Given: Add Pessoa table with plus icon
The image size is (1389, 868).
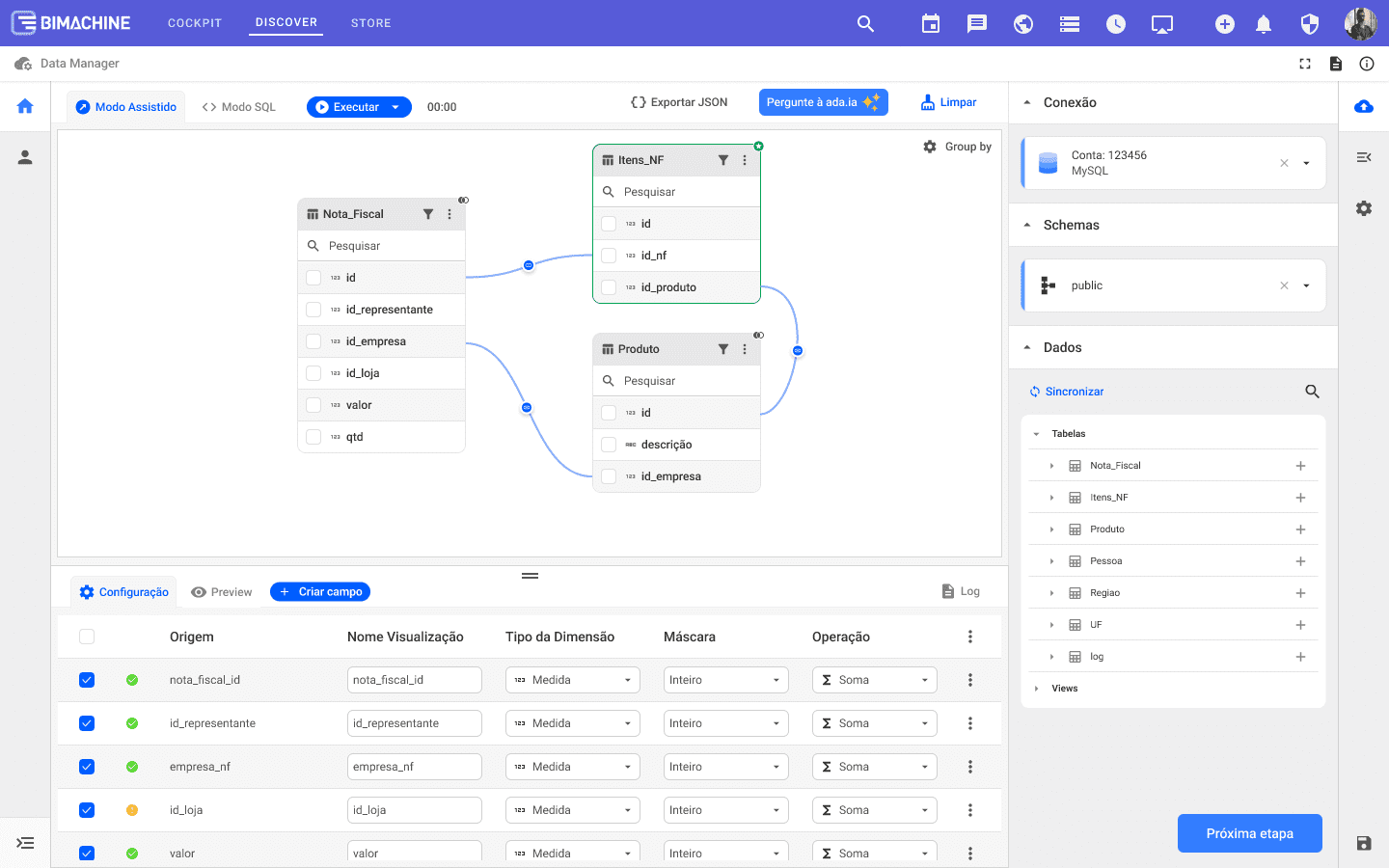Looking at the screenshot, I should 1300,561.
